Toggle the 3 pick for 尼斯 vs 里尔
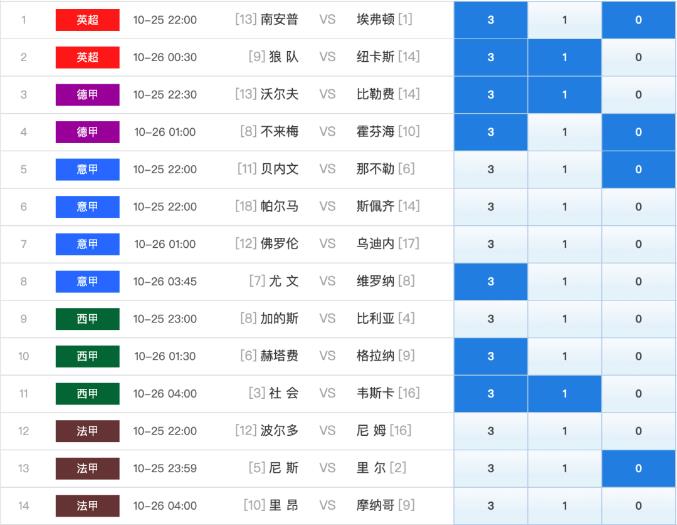 click(x=490, y=468)
